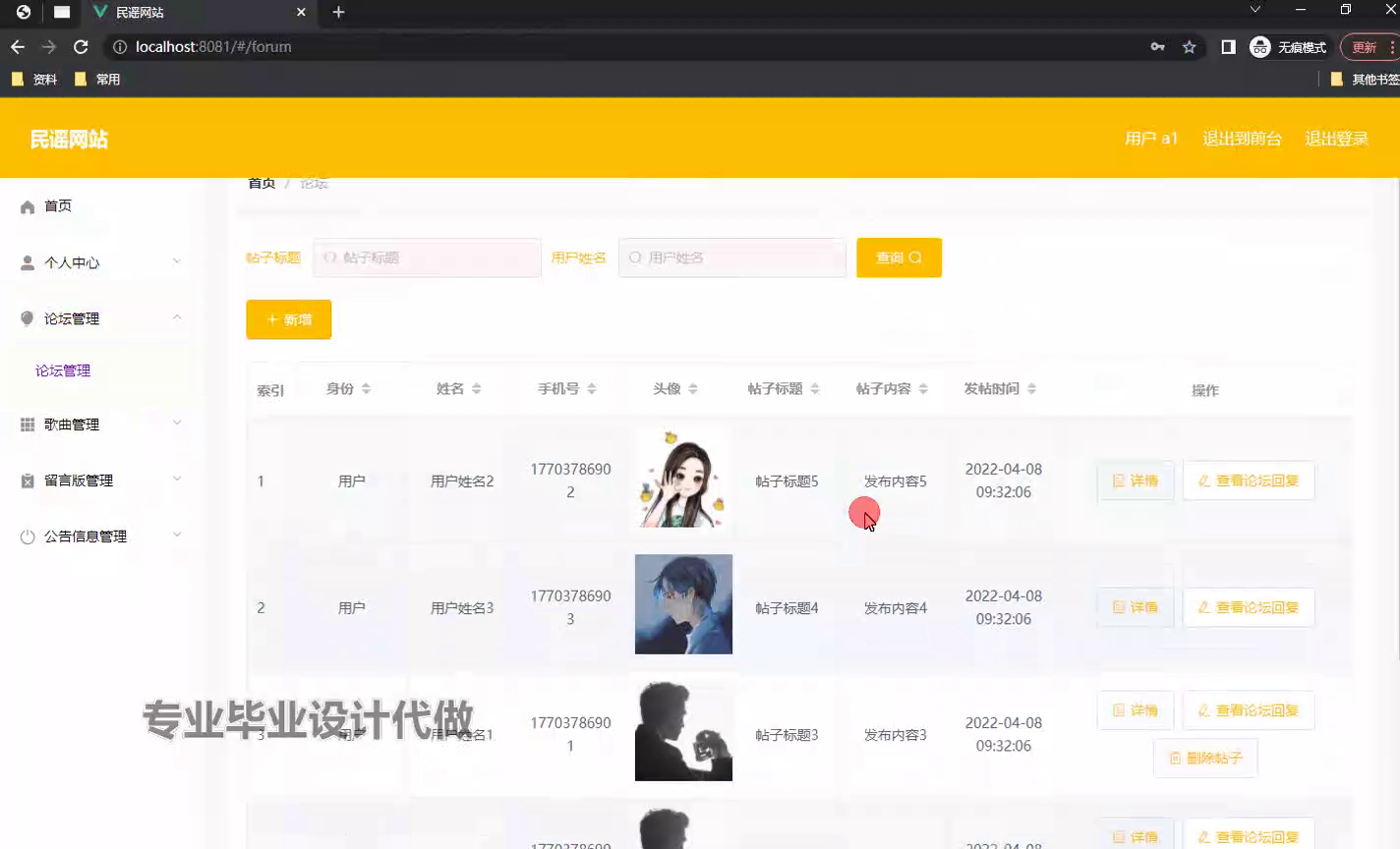1400x849 pixels.
Task: Click 查看论坛回复 for 帖子标题5
Action: tap(1249, 481)
